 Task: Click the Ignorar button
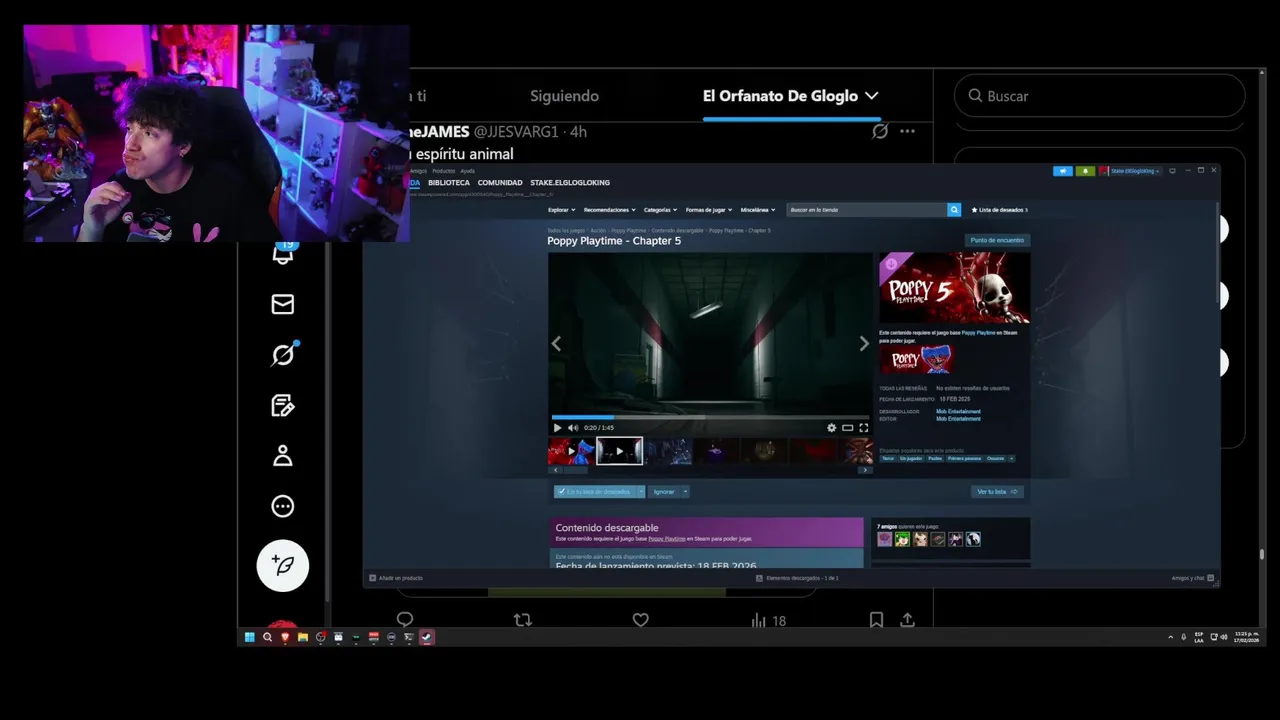click(664, 492)
